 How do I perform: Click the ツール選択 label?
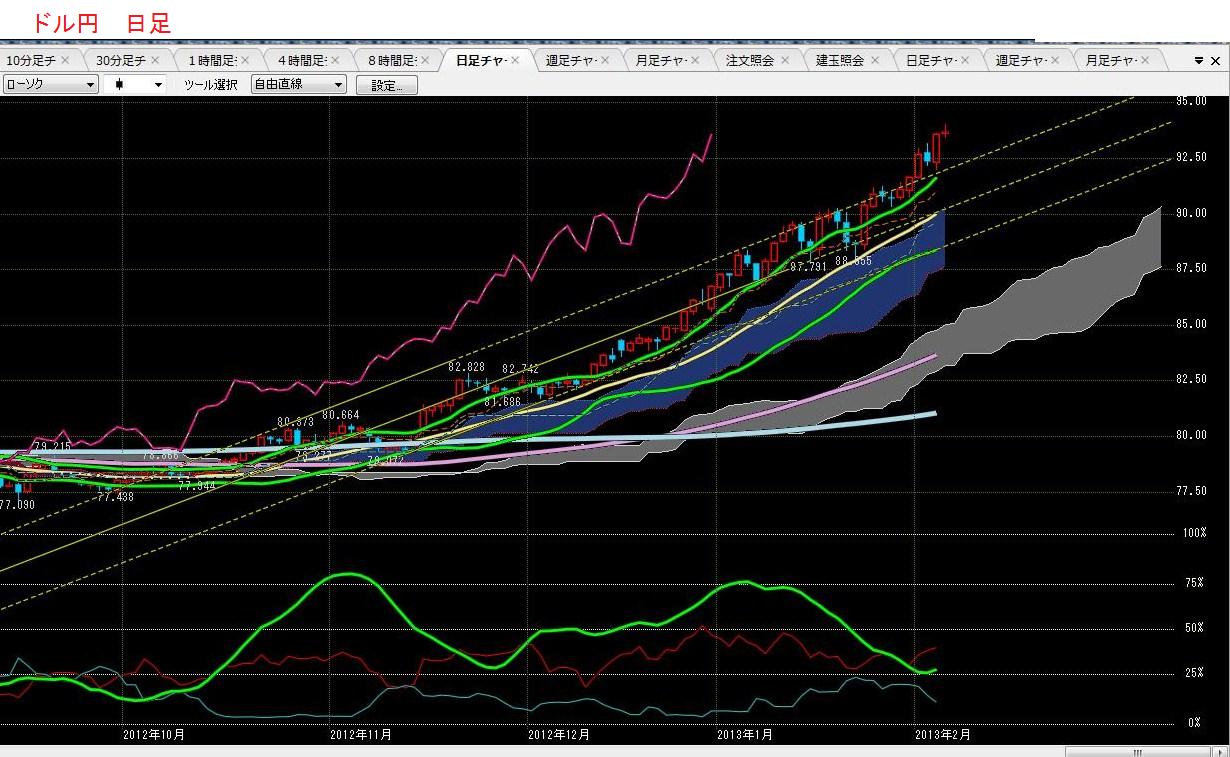click(211, 85)
